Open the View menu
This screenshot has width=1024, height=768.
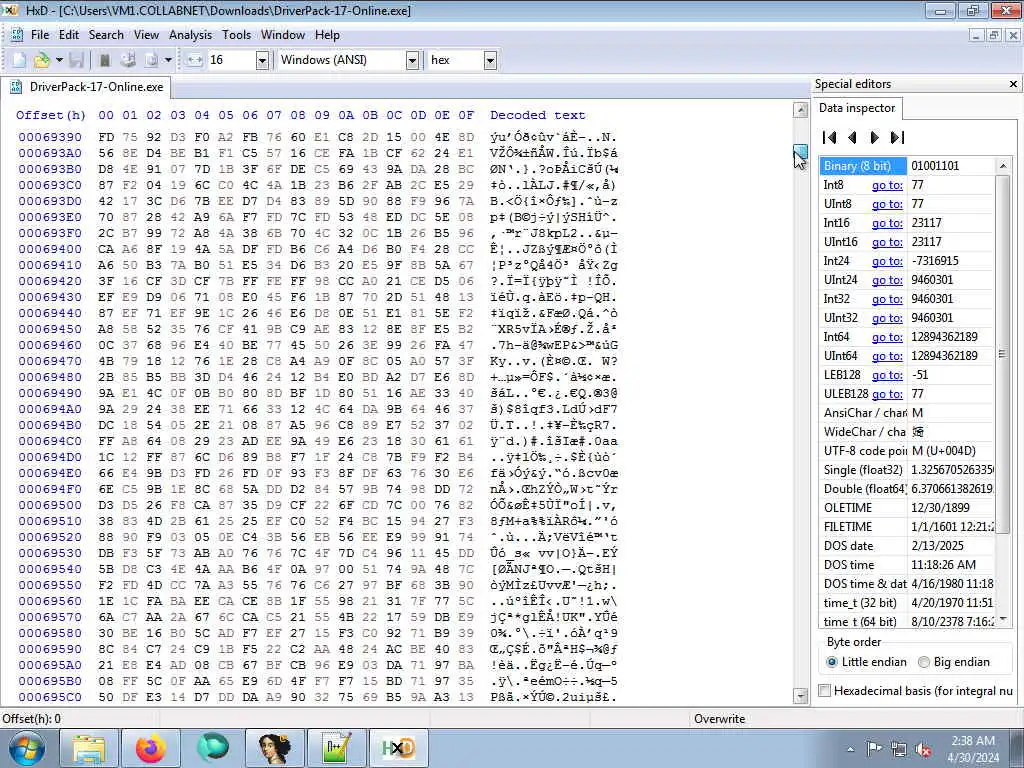[146, 35]
